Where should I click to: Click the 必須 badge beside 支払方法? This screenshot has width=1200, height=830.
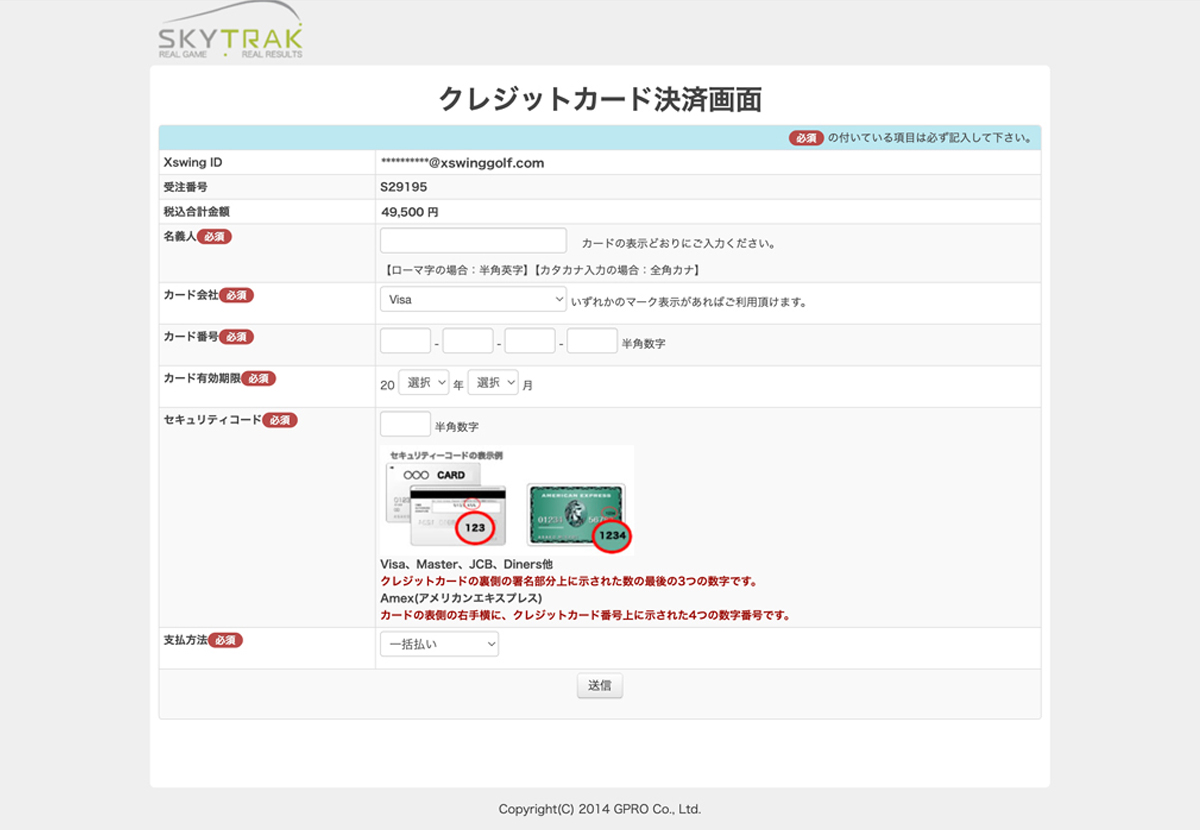click(x=225, y=640)
